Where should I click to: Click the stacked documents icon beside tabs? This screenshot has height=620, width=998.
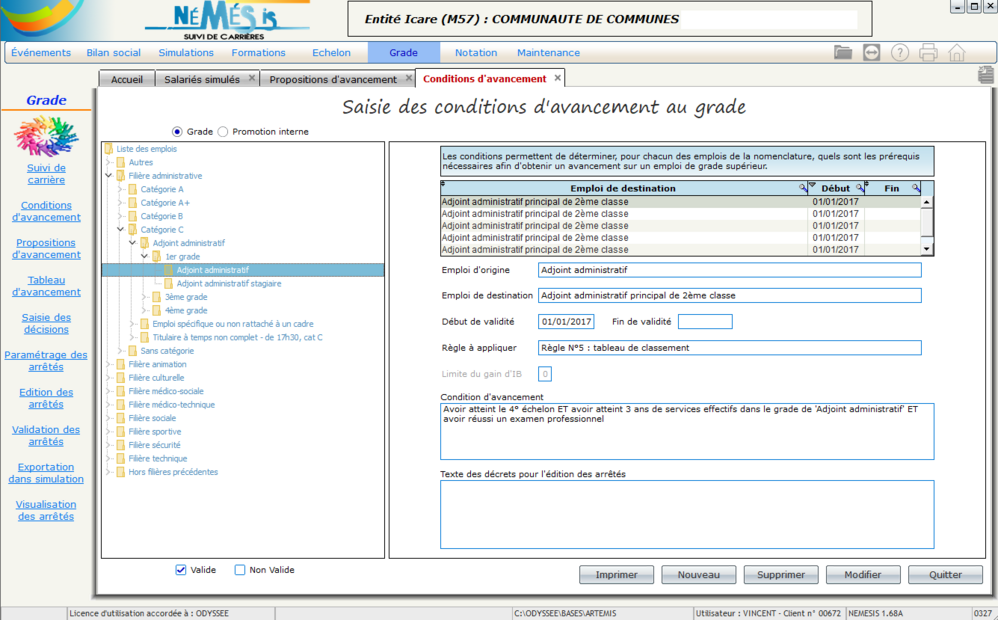(986, 74)
